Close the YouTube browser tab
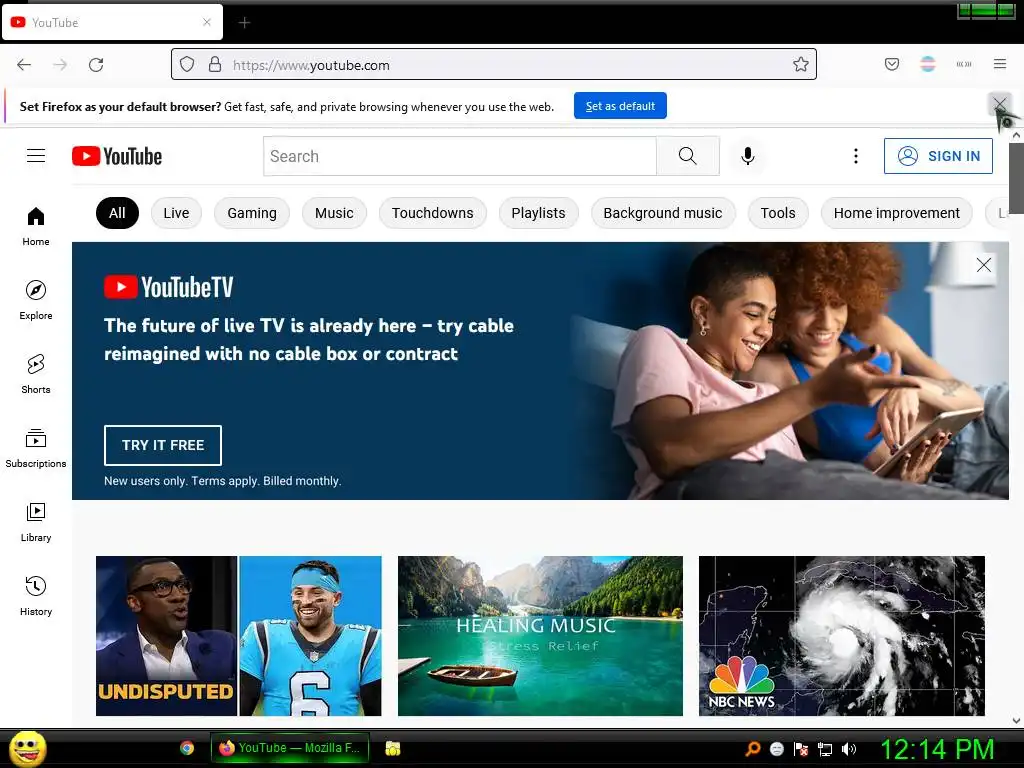The image size is (1024, 768). (x=207, y=22)
